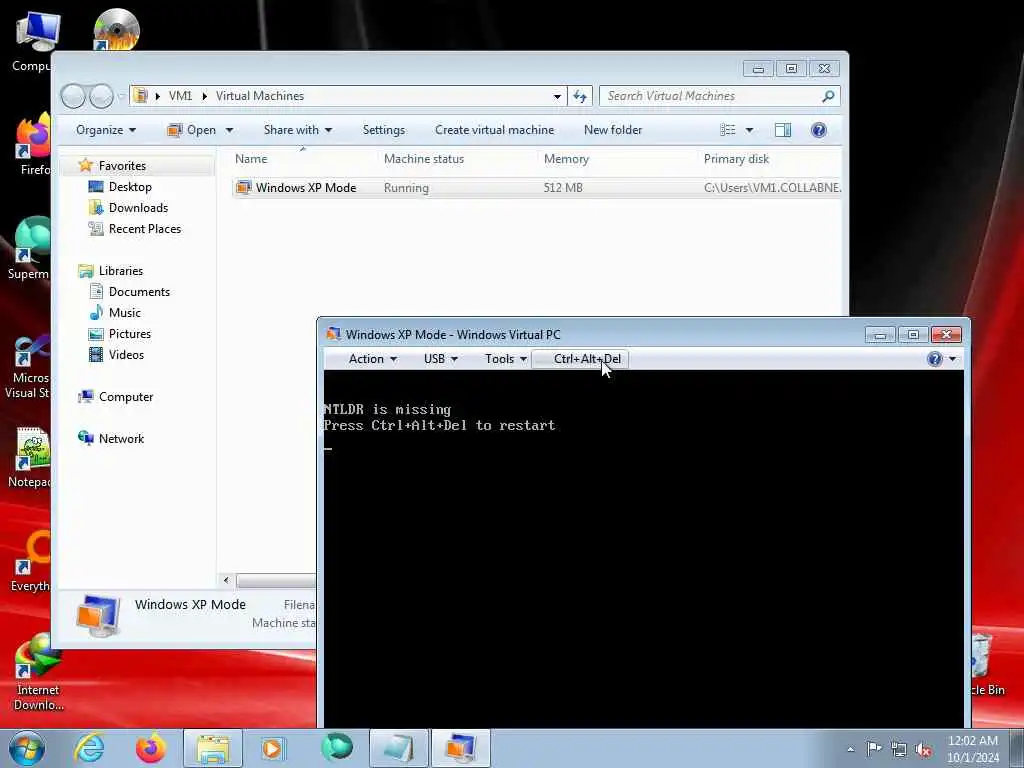The image size is (1024, 768).
Task: Open Downloads in Favorites
Action: click(138, 208)
